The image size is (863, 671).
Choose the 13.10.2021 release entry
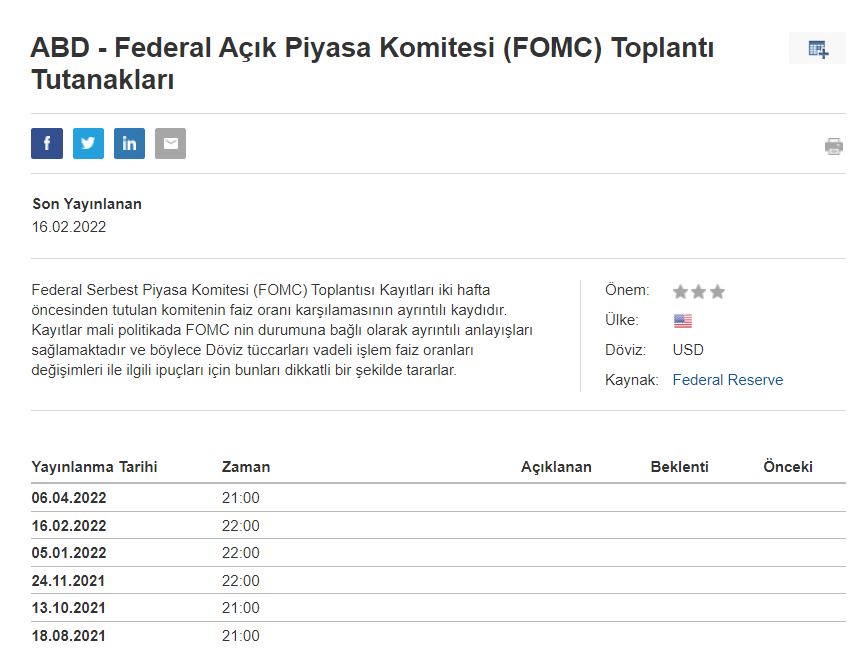point(69,608)
